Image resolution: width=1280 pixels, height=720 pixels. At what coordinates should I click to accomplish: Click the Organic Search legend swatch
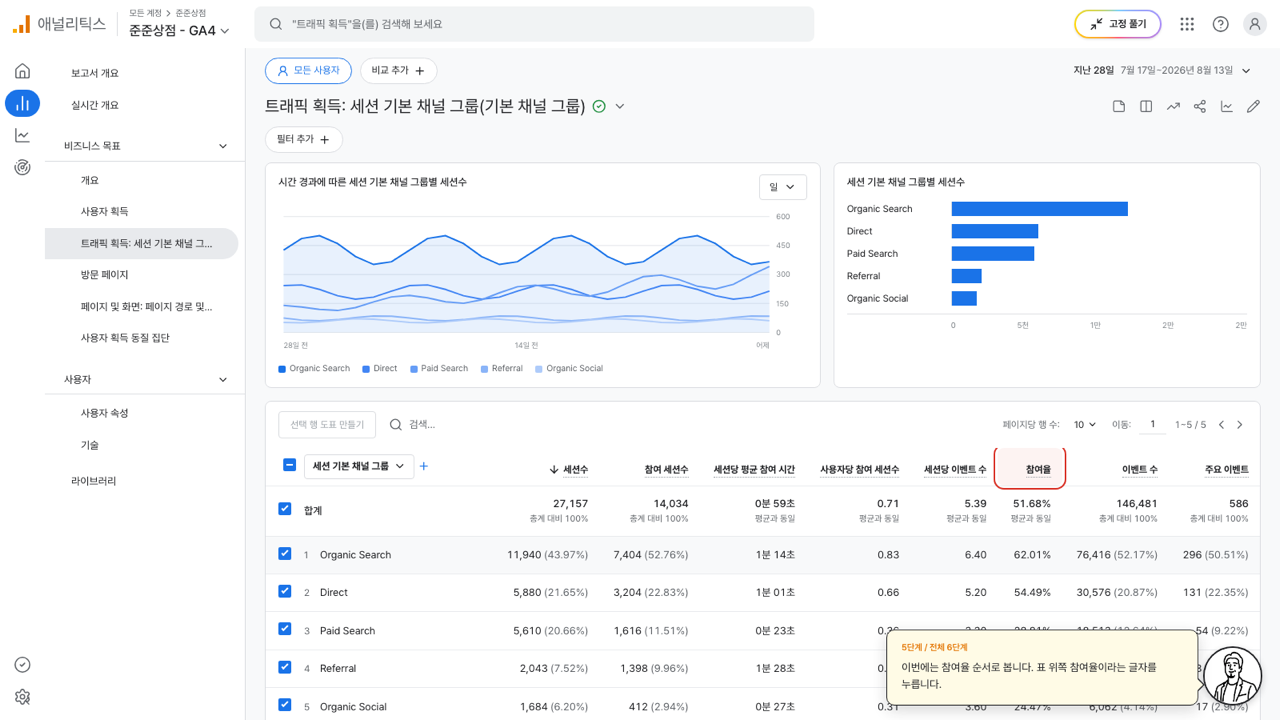[x=283, y=369]
